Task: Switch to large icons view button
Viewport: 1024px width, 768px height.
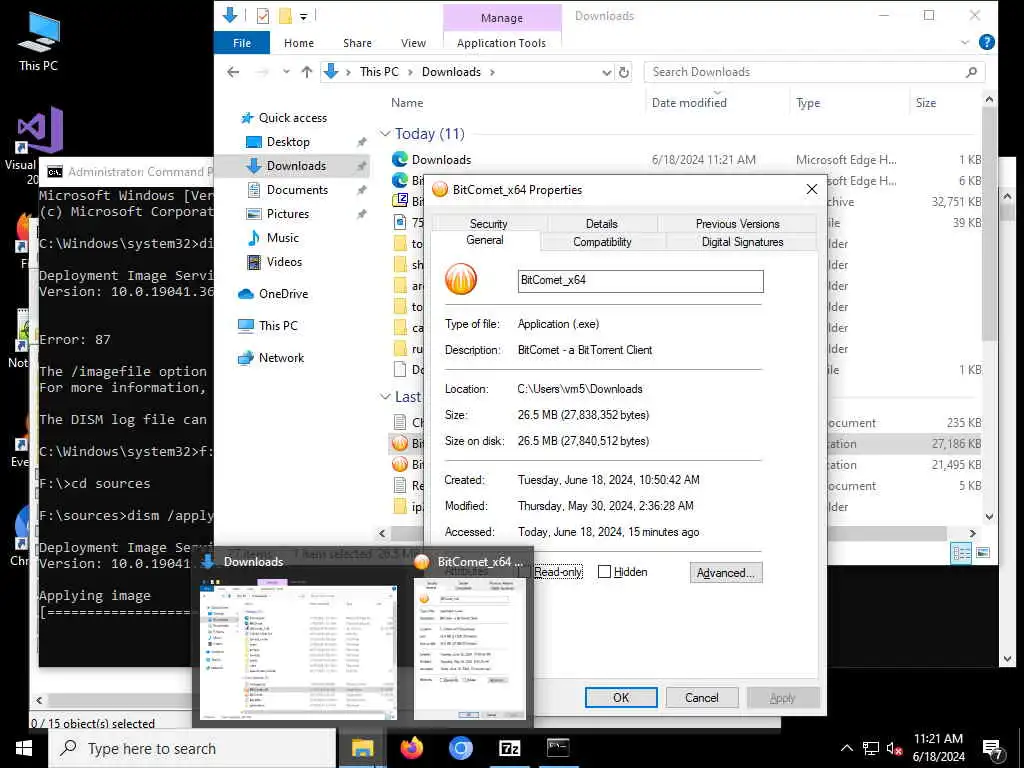Action: click(982, 552)
